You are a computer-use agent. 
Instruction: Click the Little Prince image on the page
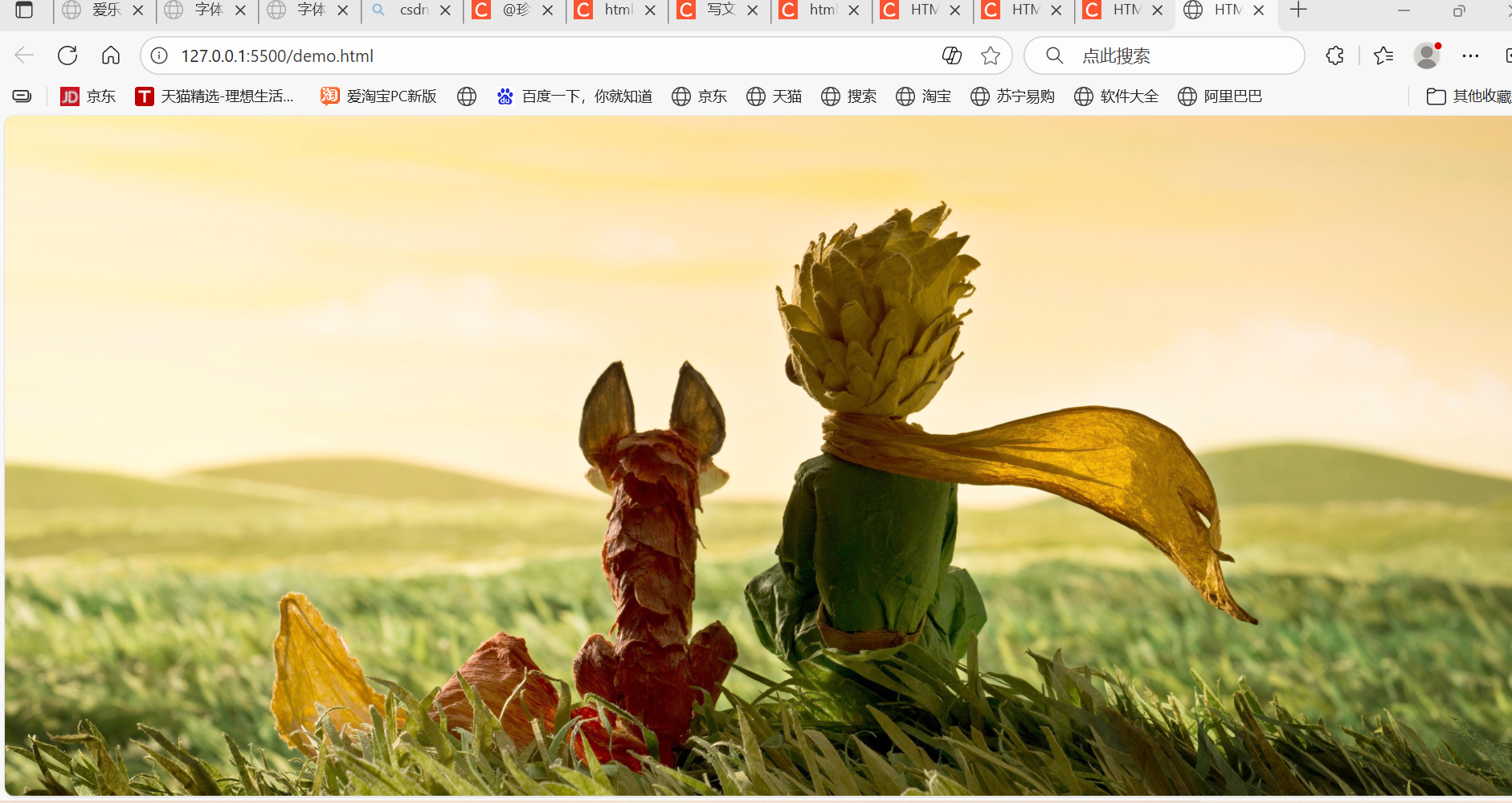pyautogui.click(x=758, y=456)
